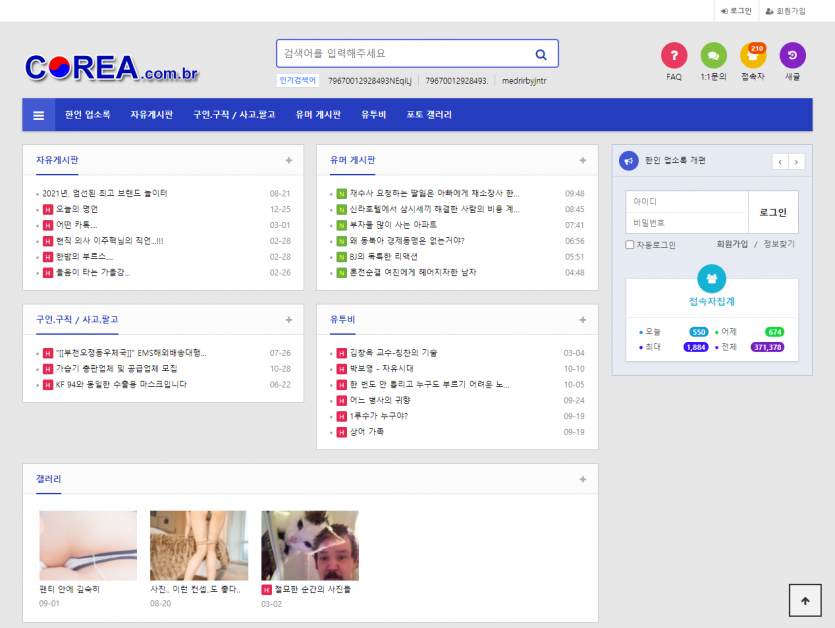Click the left chevron in 한인 업소록 banner
The height and width of the screenshot is (628, 835).
click(x=779, y=162)
